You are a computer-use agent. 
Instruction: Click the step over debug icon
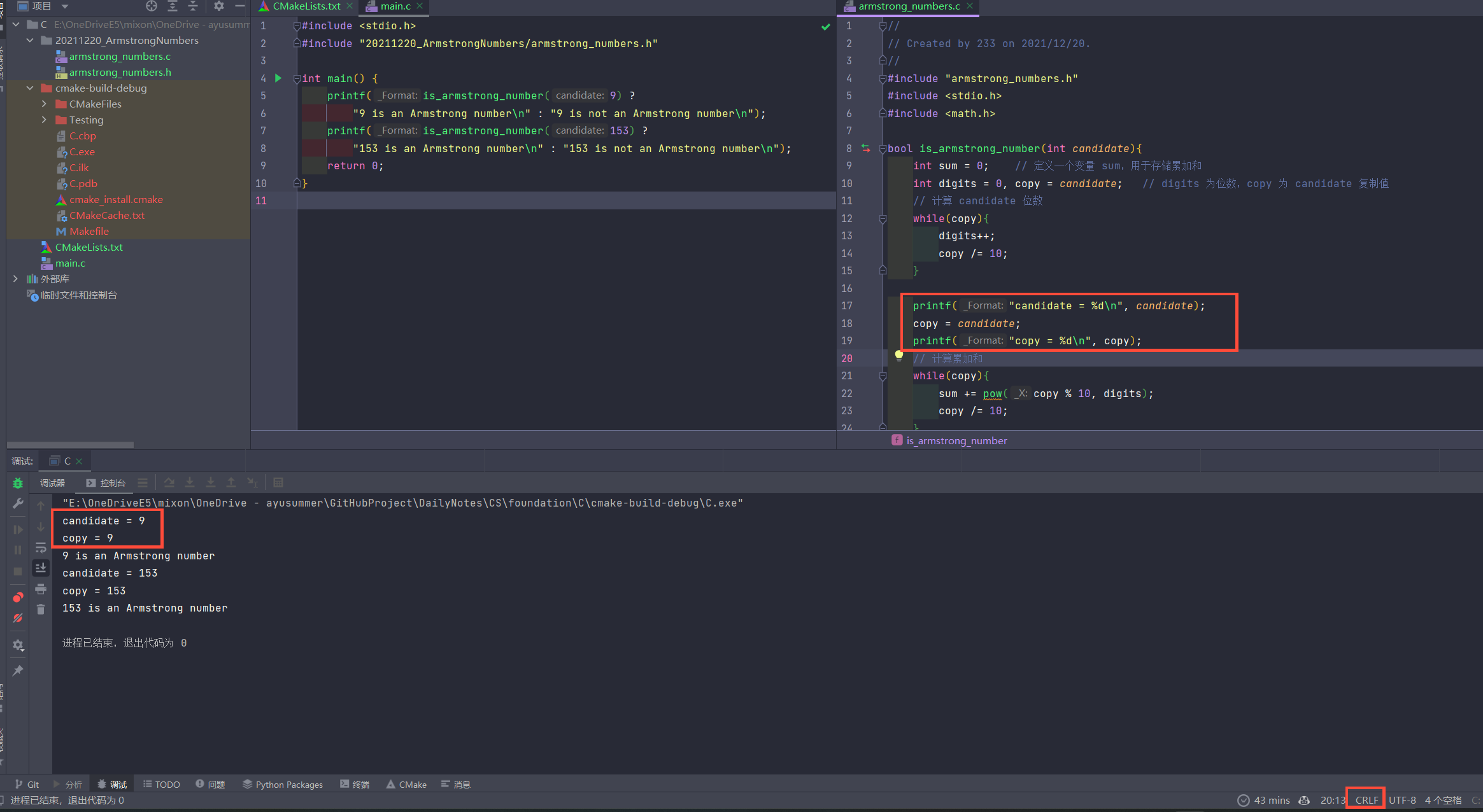169,483
